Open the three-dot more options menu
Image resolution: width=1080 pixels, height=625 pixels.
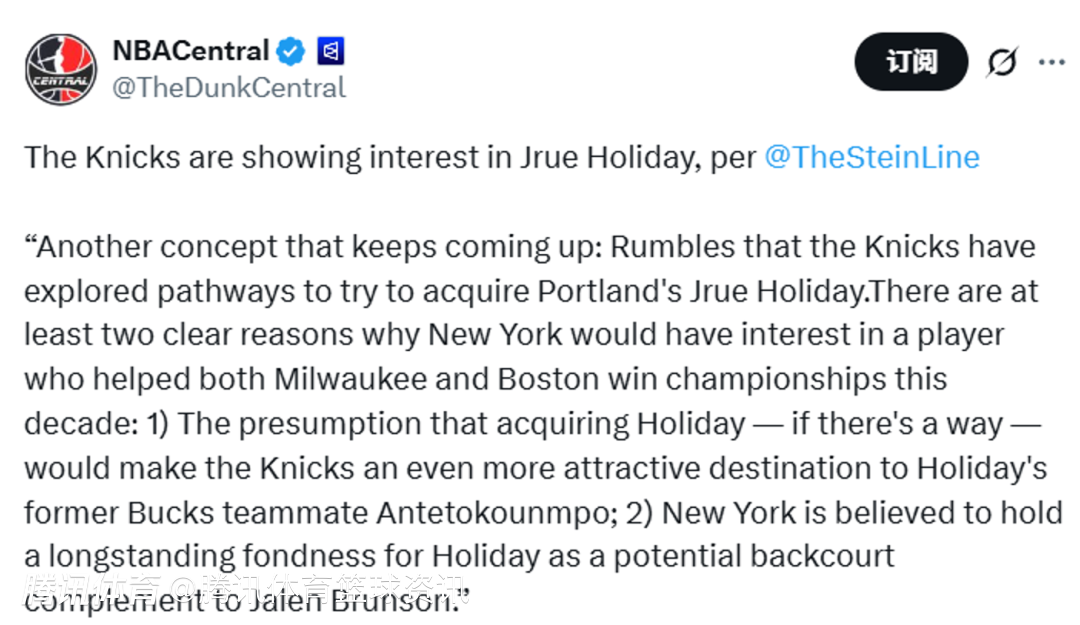(1051, 62)
